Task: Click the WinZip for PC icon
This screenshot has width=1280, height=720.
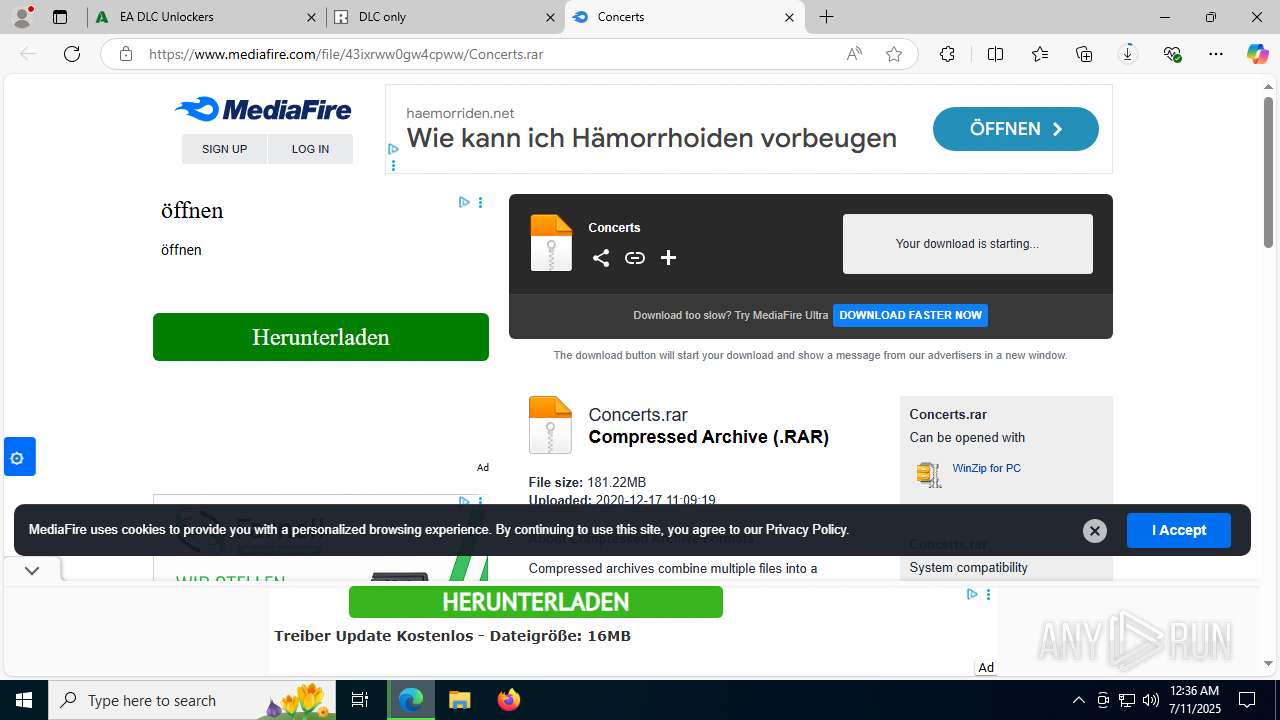Action: [929, 474]
